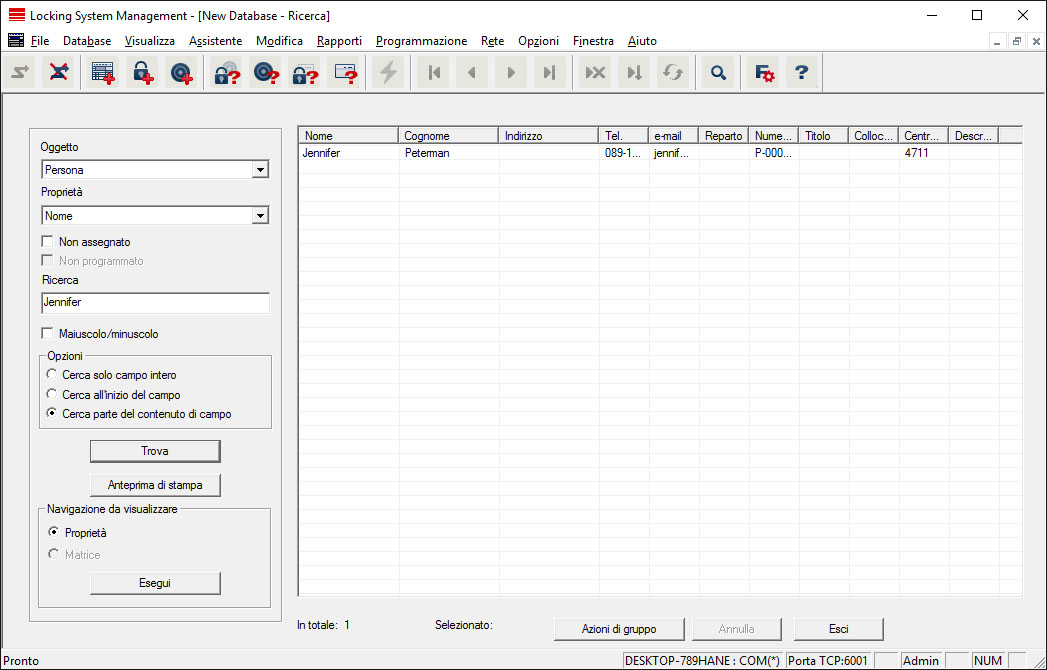Click the red crossed-out arrows toolbar icon

point(59,73)
